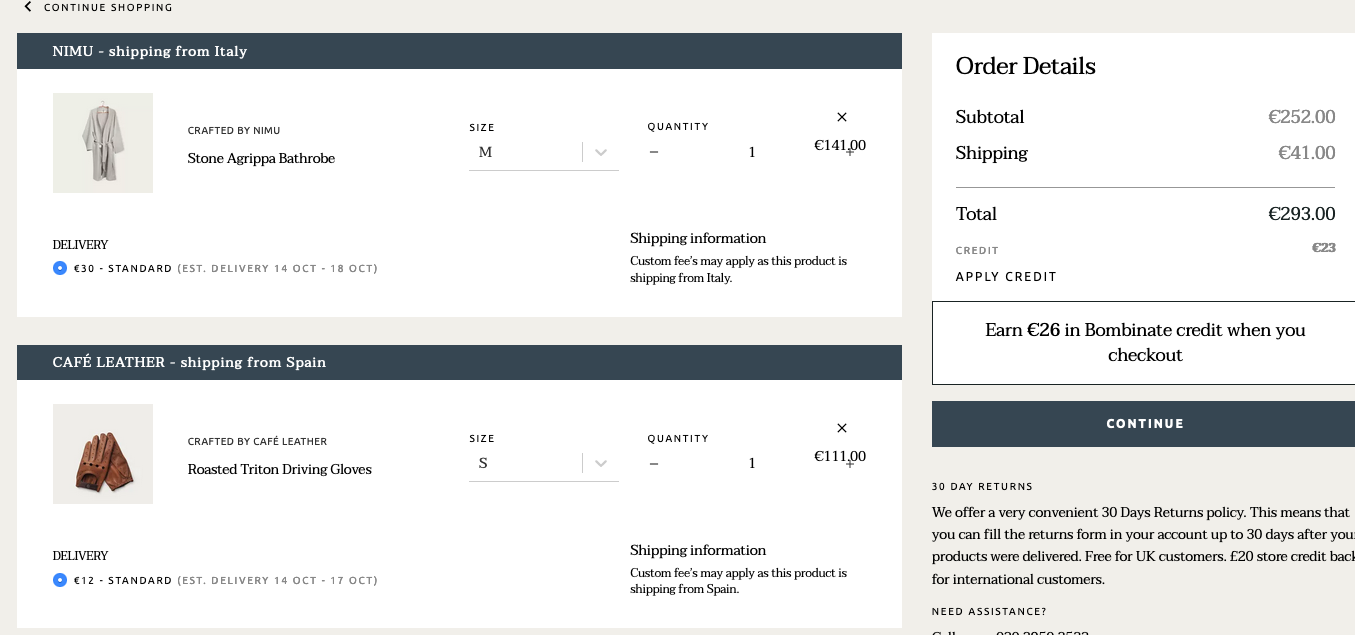Open the driving gloves size S dropdown
1355x635 pixels.
(543, 463)
